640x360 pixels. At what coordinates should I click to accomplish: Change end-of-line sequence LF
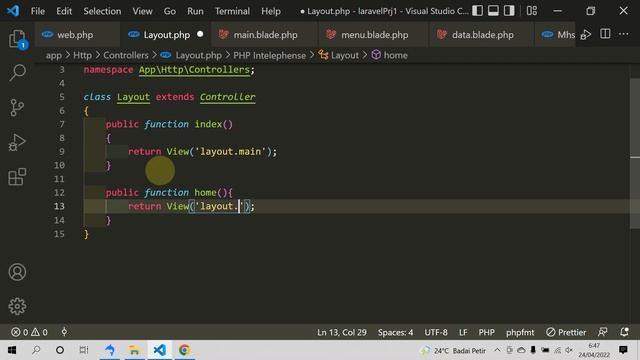[463, 332]
